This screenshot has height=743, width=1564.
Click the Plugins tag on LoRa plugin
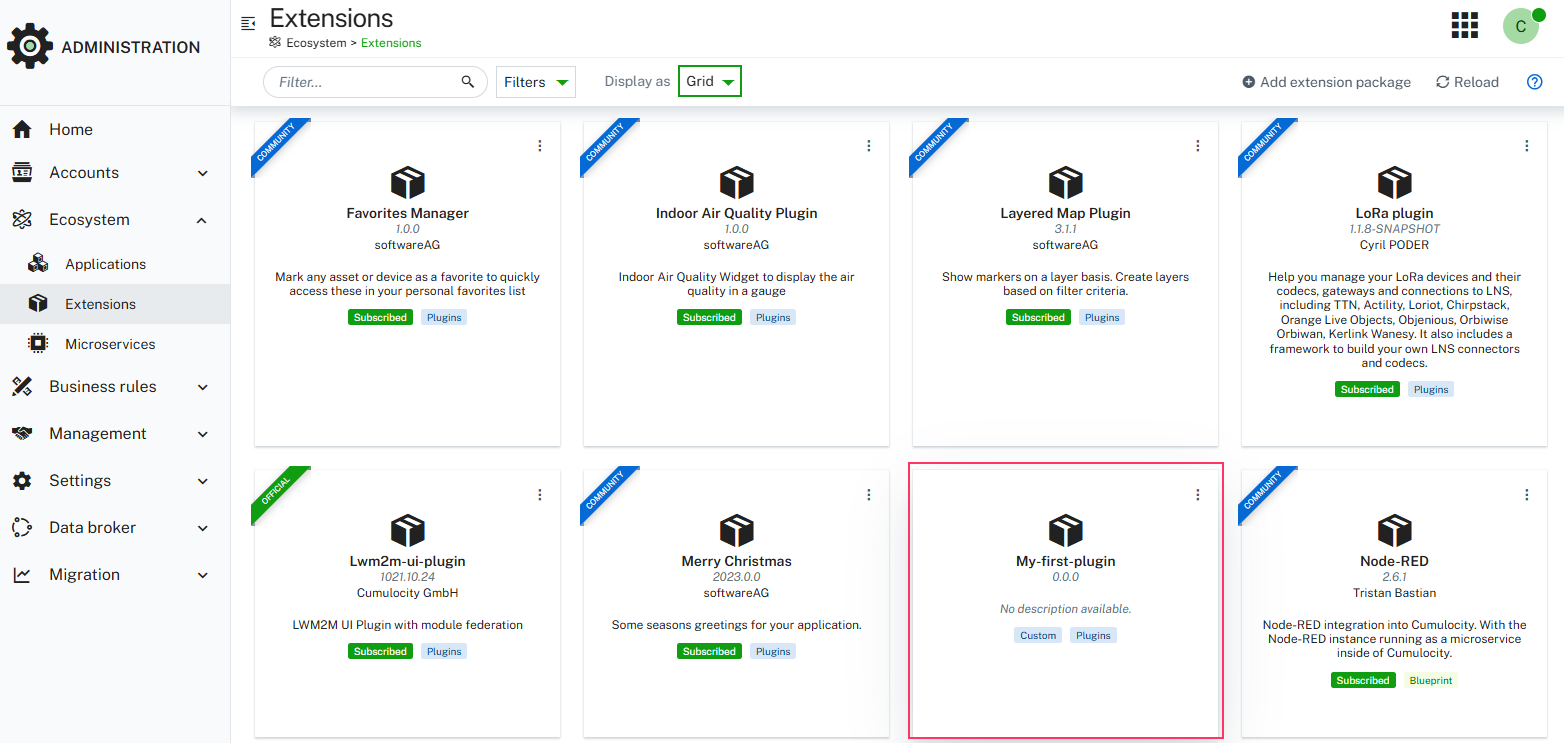point(1431,389)
